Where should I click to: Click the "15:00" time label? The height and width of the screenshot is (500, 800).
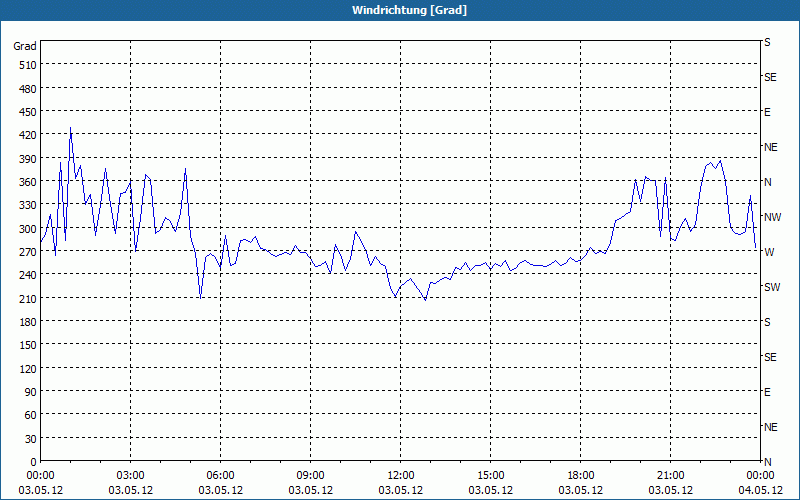click(x=491, y=476)
